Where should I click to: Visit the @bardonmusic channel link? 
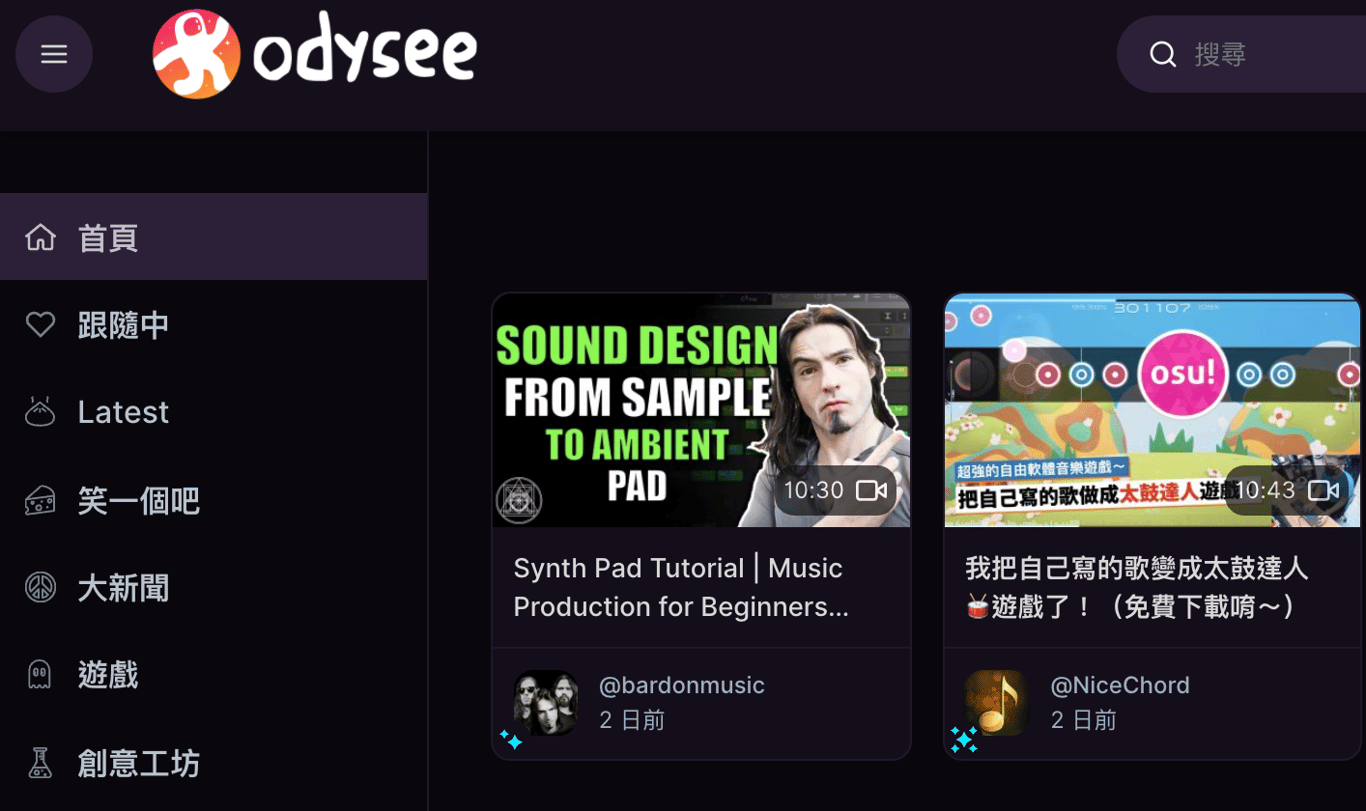click(x=681, y=685)
